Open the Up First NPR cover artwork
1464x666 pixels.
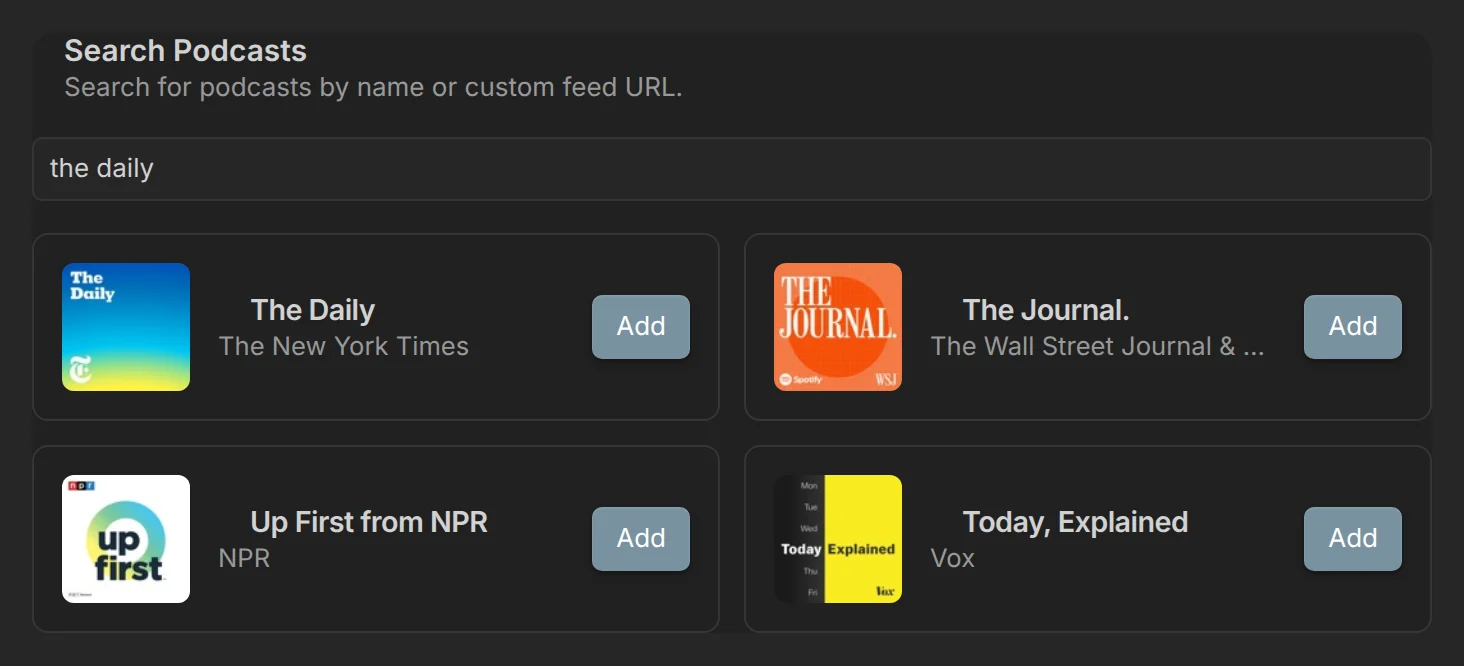click(126, 539)
